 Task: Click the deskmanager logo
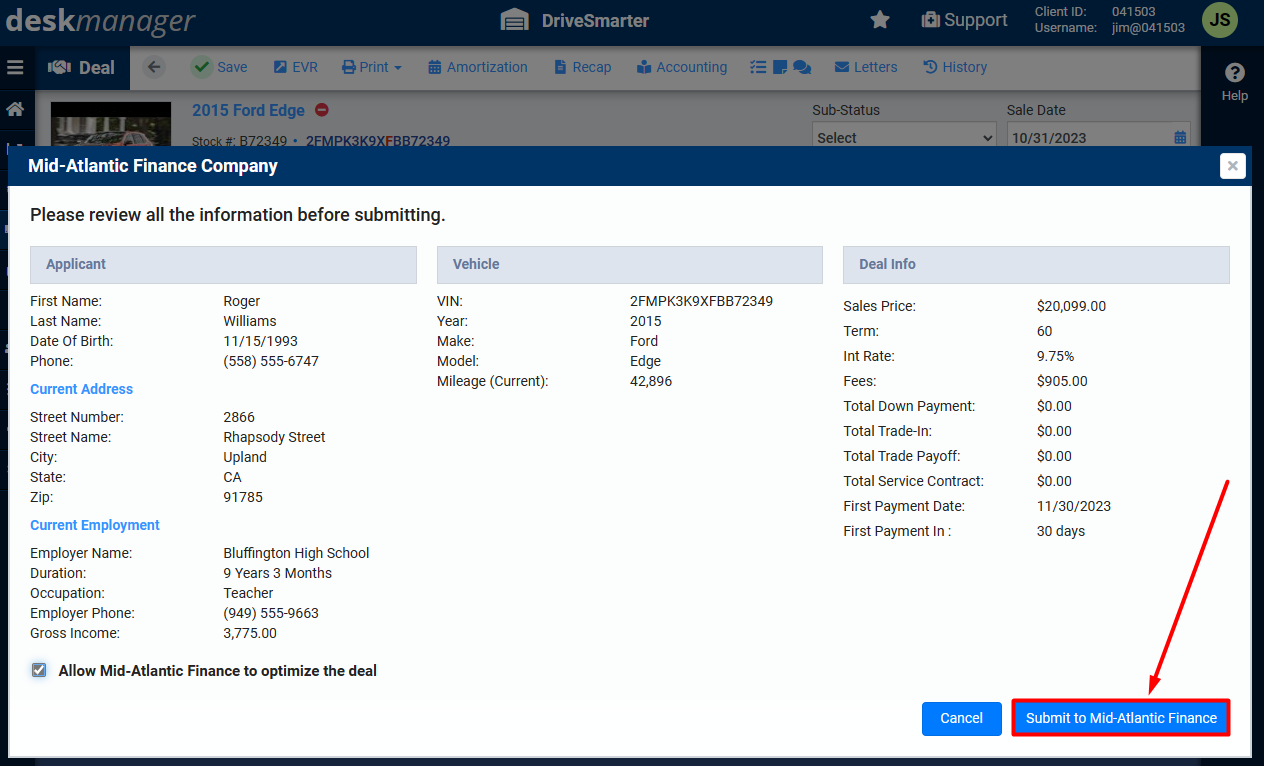coord(100,20)
